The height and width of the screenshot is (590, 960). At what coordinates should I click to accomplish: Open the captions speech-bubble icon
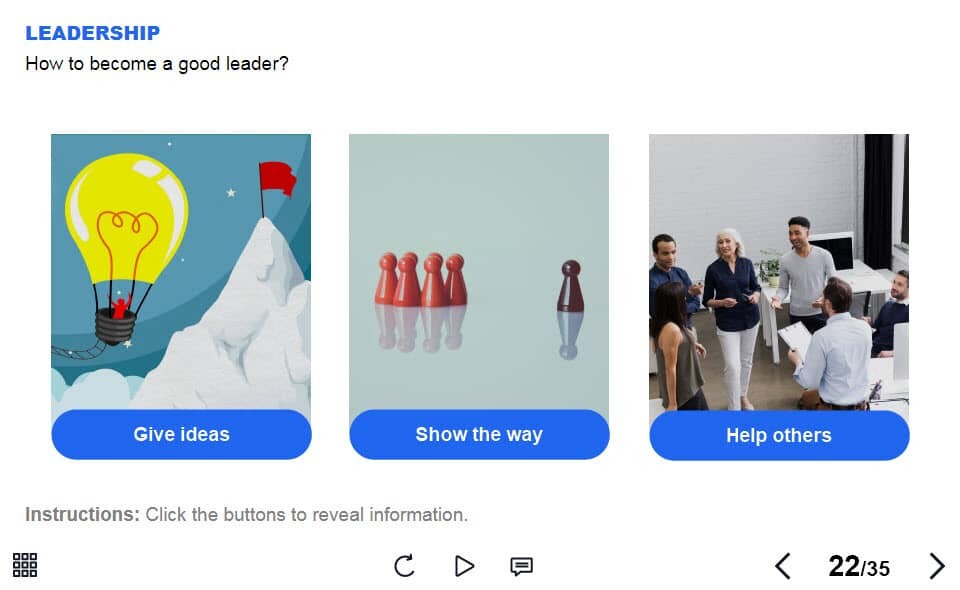coord(522,566)
